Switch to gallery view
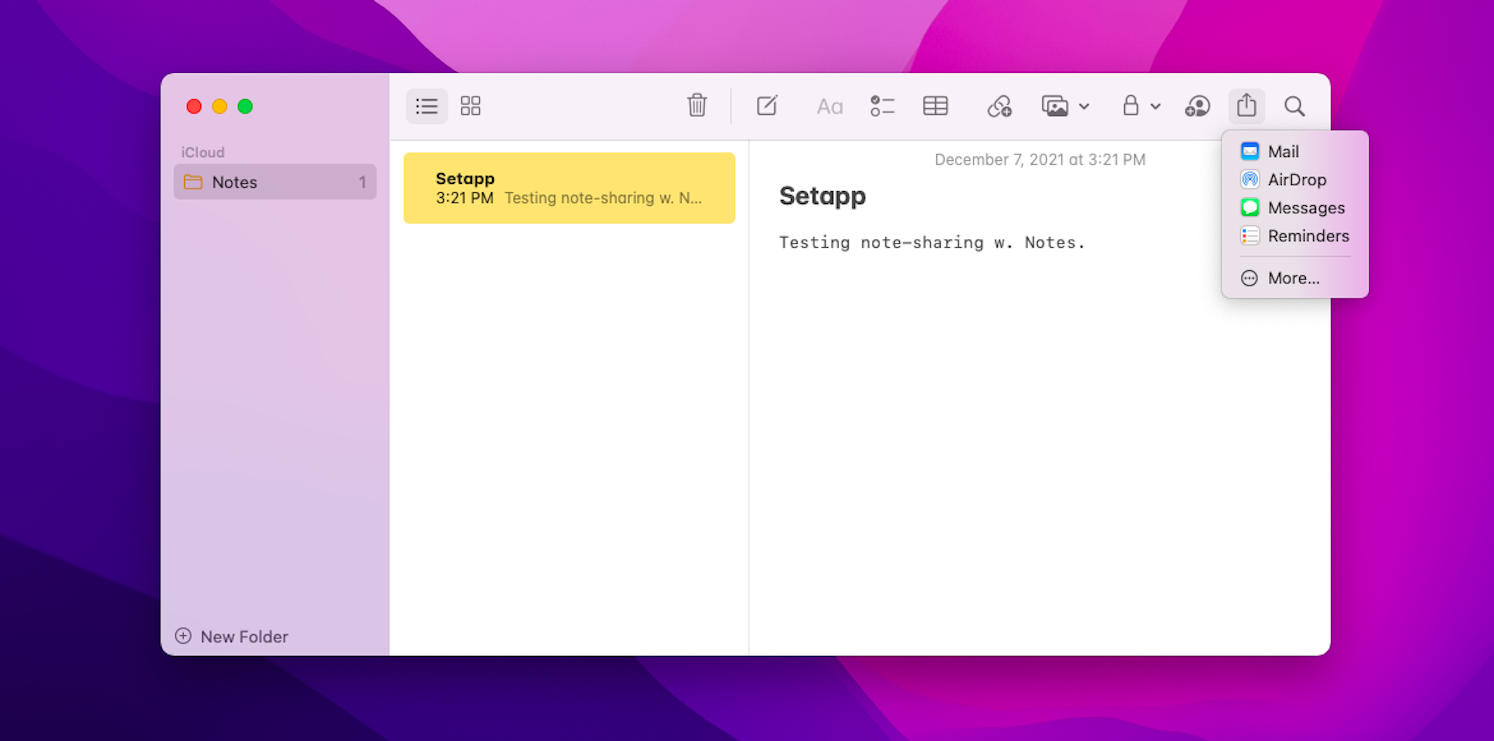1494x741 pixels. click(x=470, y=105)
